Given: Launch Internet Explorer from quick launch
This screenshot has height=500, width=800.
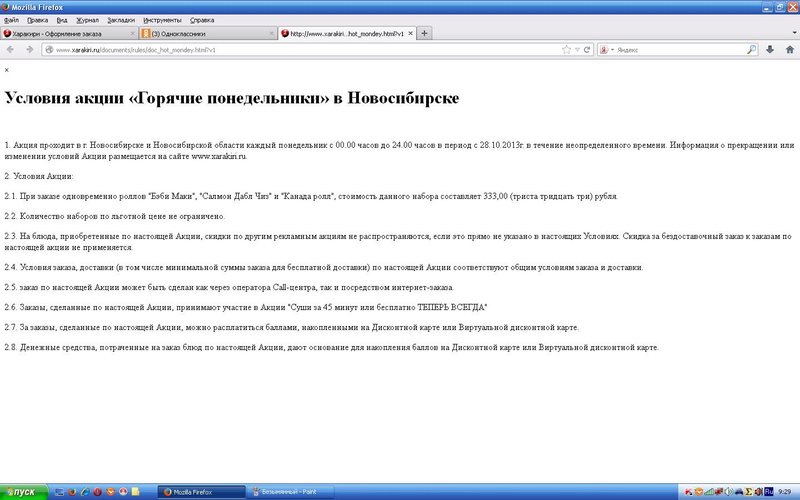Looking at the screenshot, I should click(x=85, y=492).
